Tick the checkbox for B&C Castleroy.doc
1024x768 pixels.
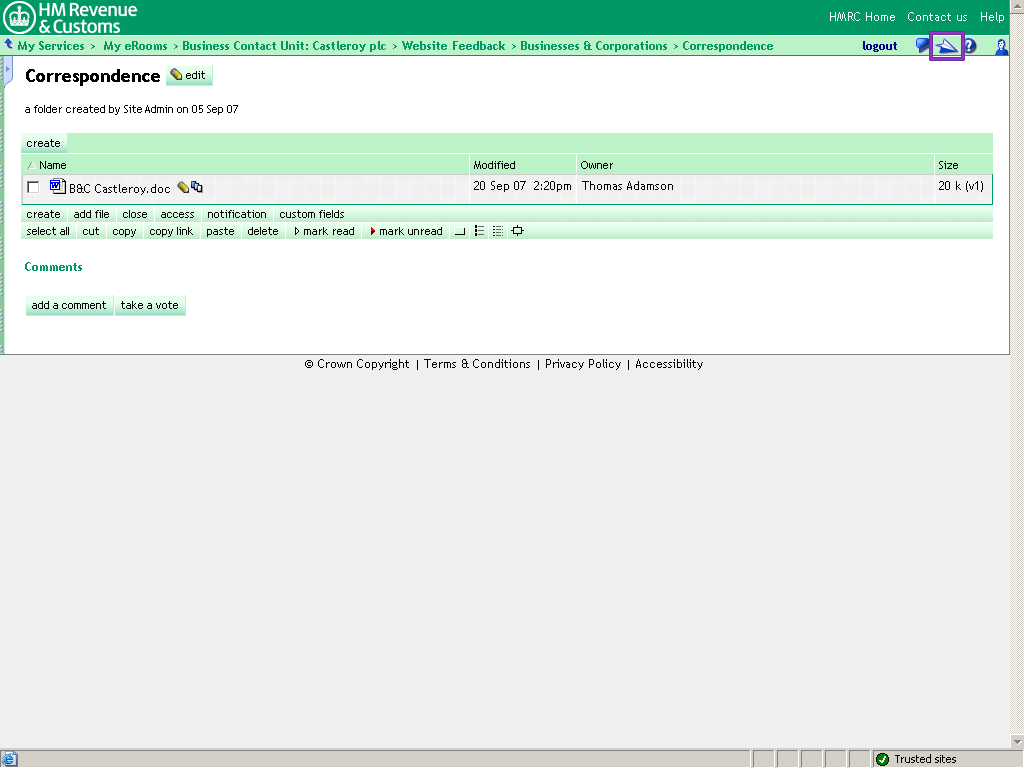point(33,187)
